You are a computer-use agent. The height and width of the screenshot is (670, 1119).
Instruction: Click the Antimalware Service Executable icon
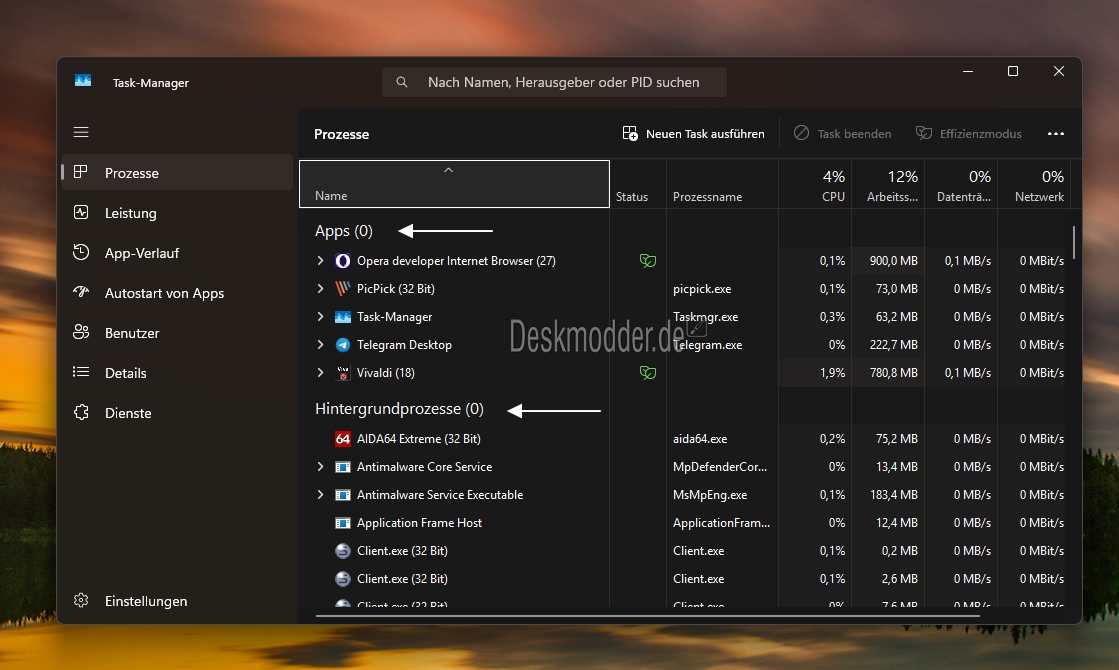[x=343, y=494]
